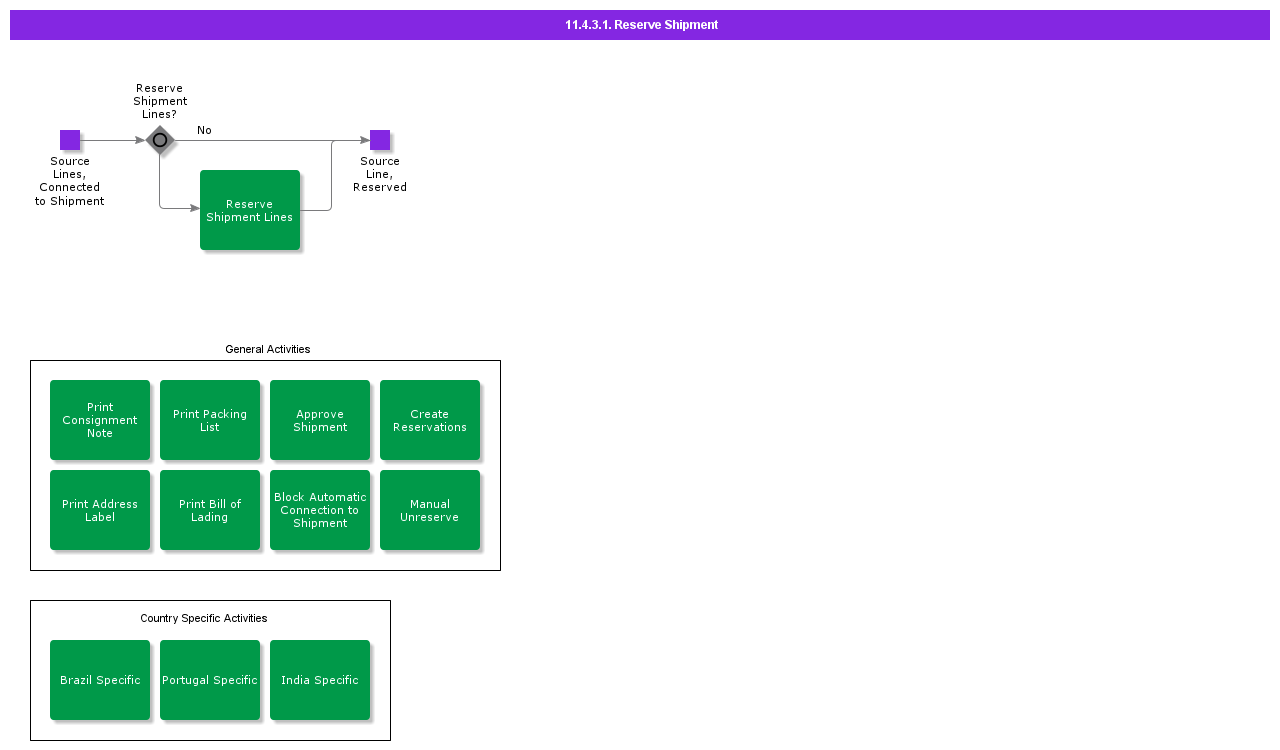Click the Reserve Shipment Lines? gateway diamond
Screen dimensions: 1280x750
coord(160,140)
